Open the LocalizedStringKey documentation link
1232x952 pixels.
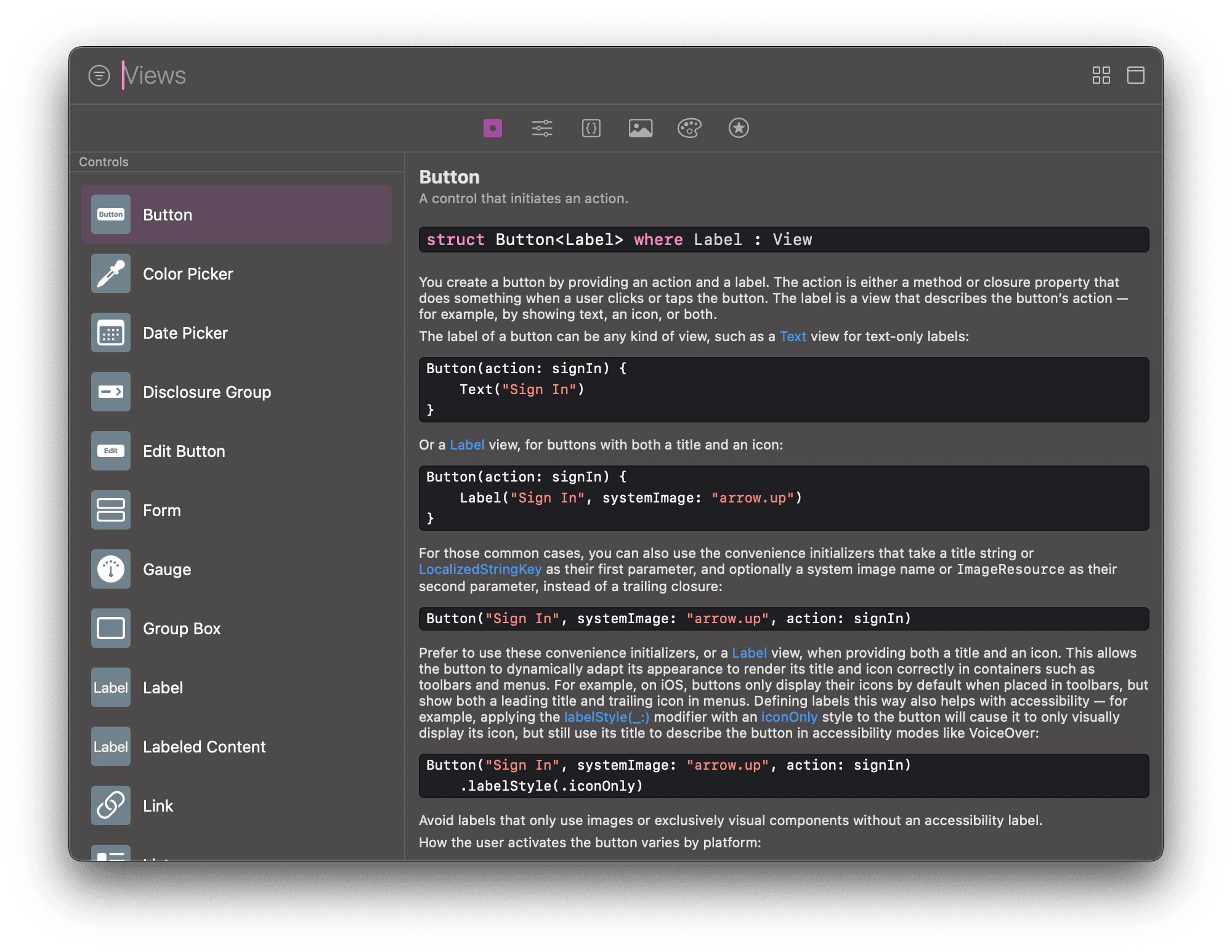[480, 569]
